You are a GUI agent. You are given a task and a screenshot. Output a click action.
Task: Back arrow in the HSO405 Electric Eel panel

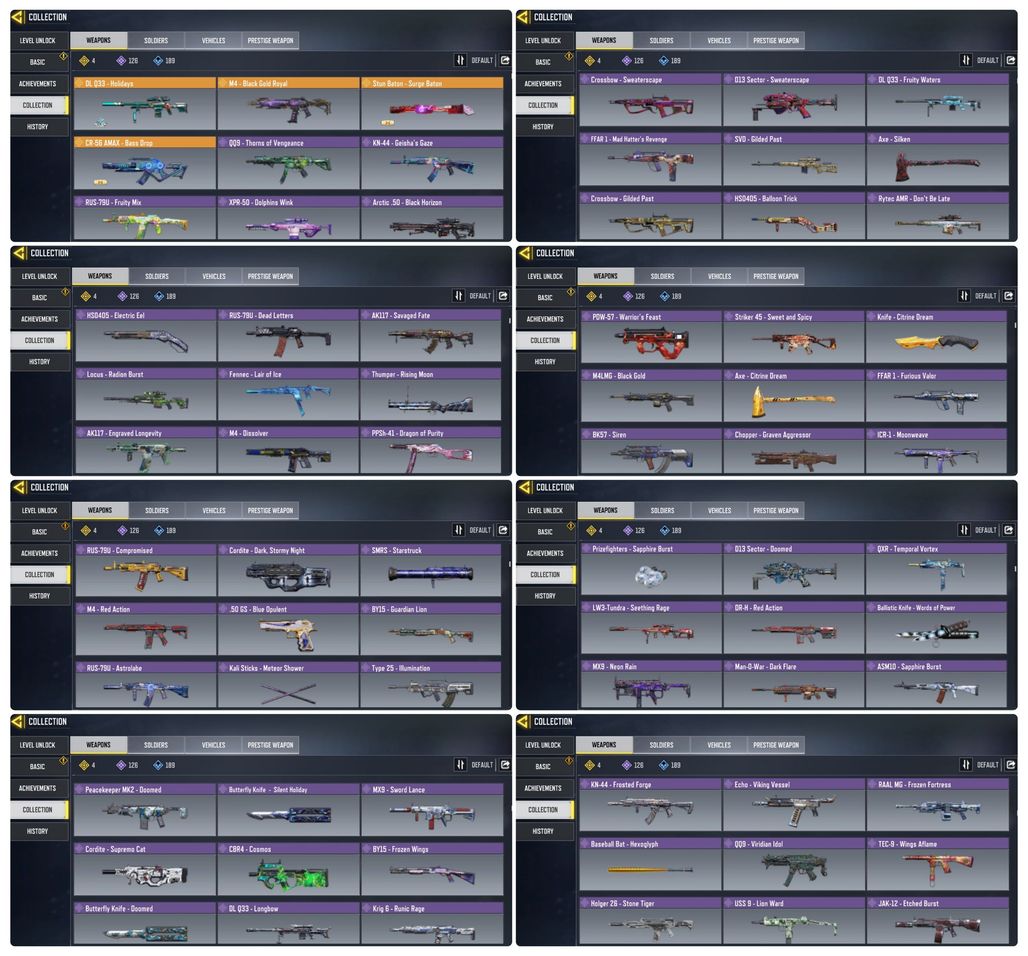19,253
